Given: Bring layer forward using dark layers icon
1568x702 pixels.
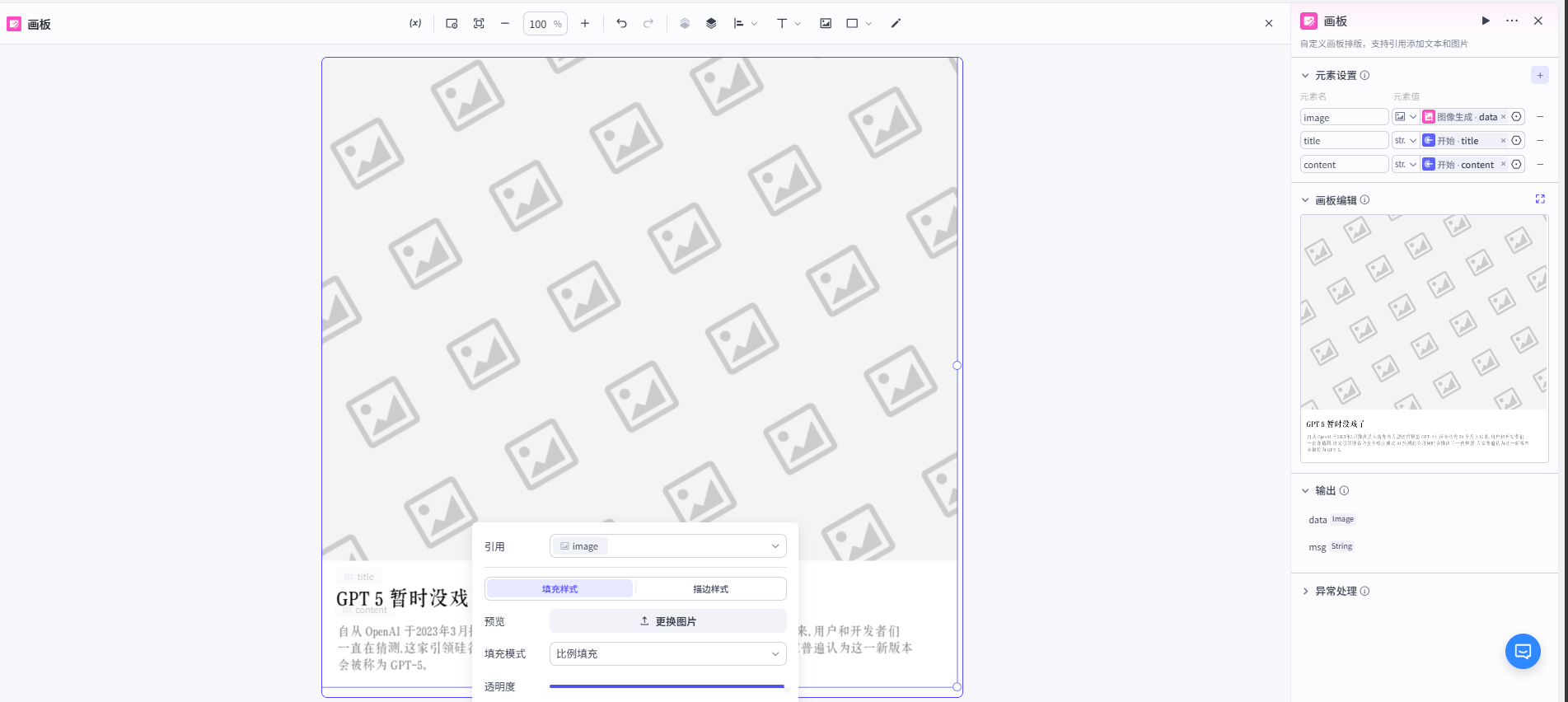Looking at the screenshot, I should pos(711,24).
